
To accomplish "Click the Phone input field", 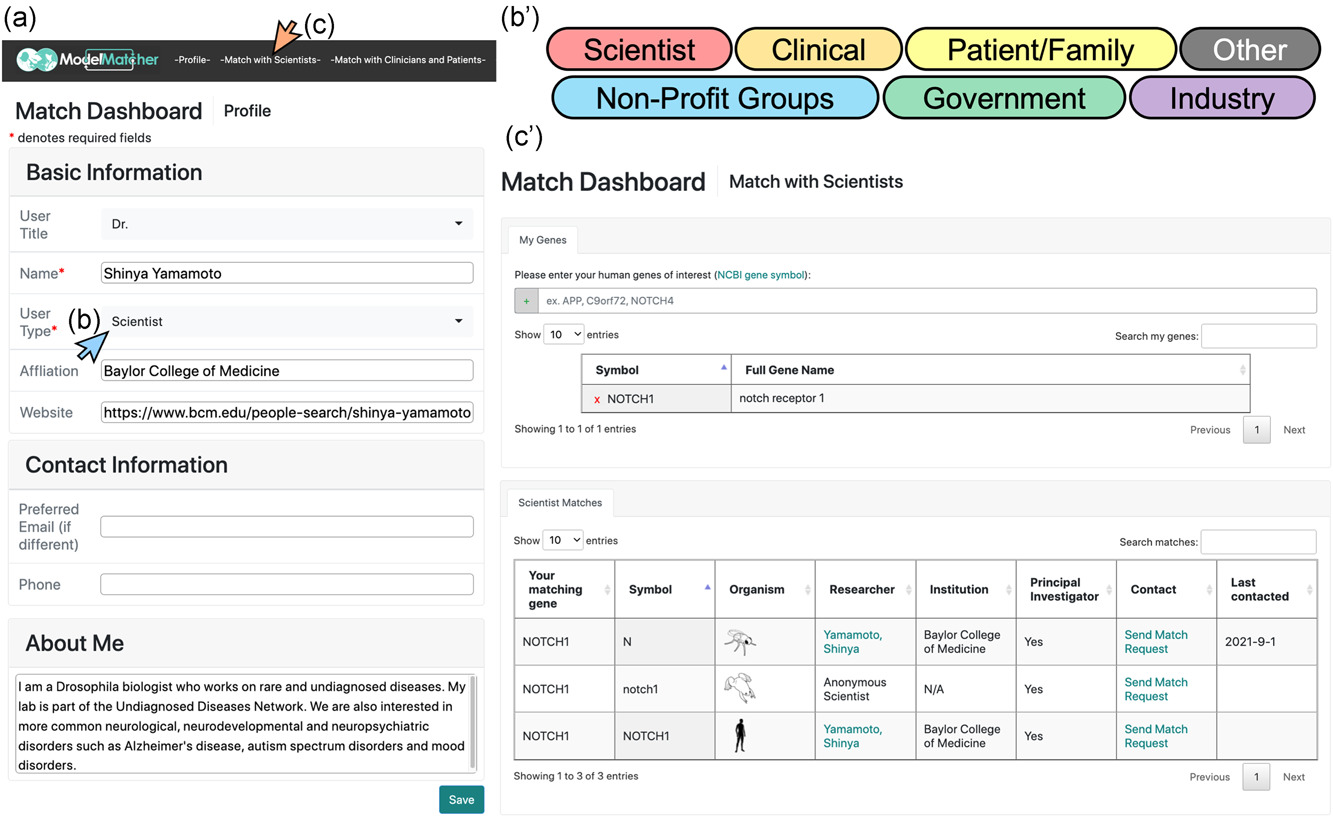I will 287,584.
